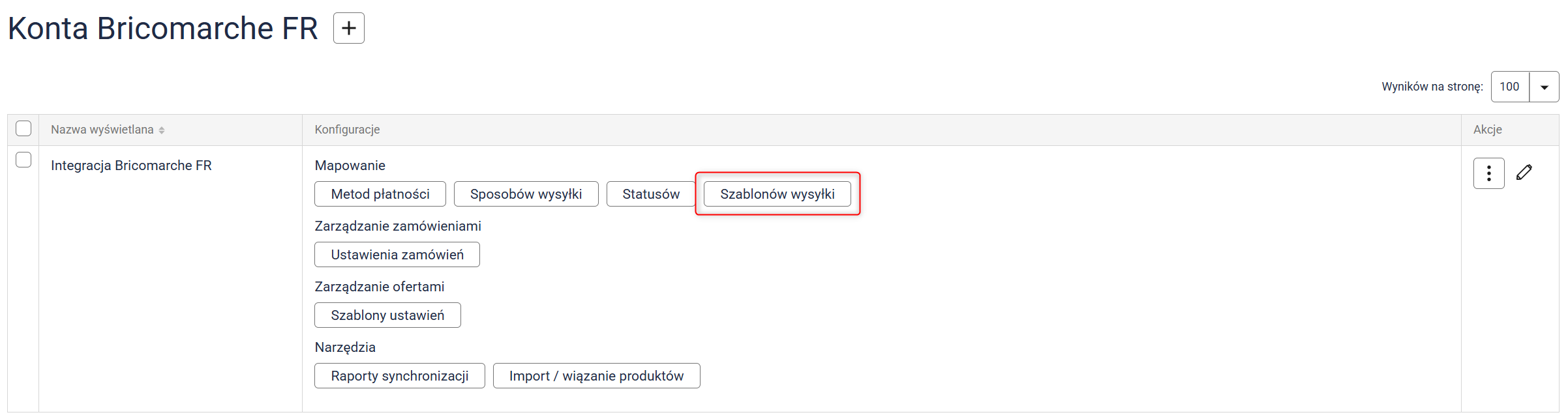Open the three-dot actions menu

(1488, 173)
